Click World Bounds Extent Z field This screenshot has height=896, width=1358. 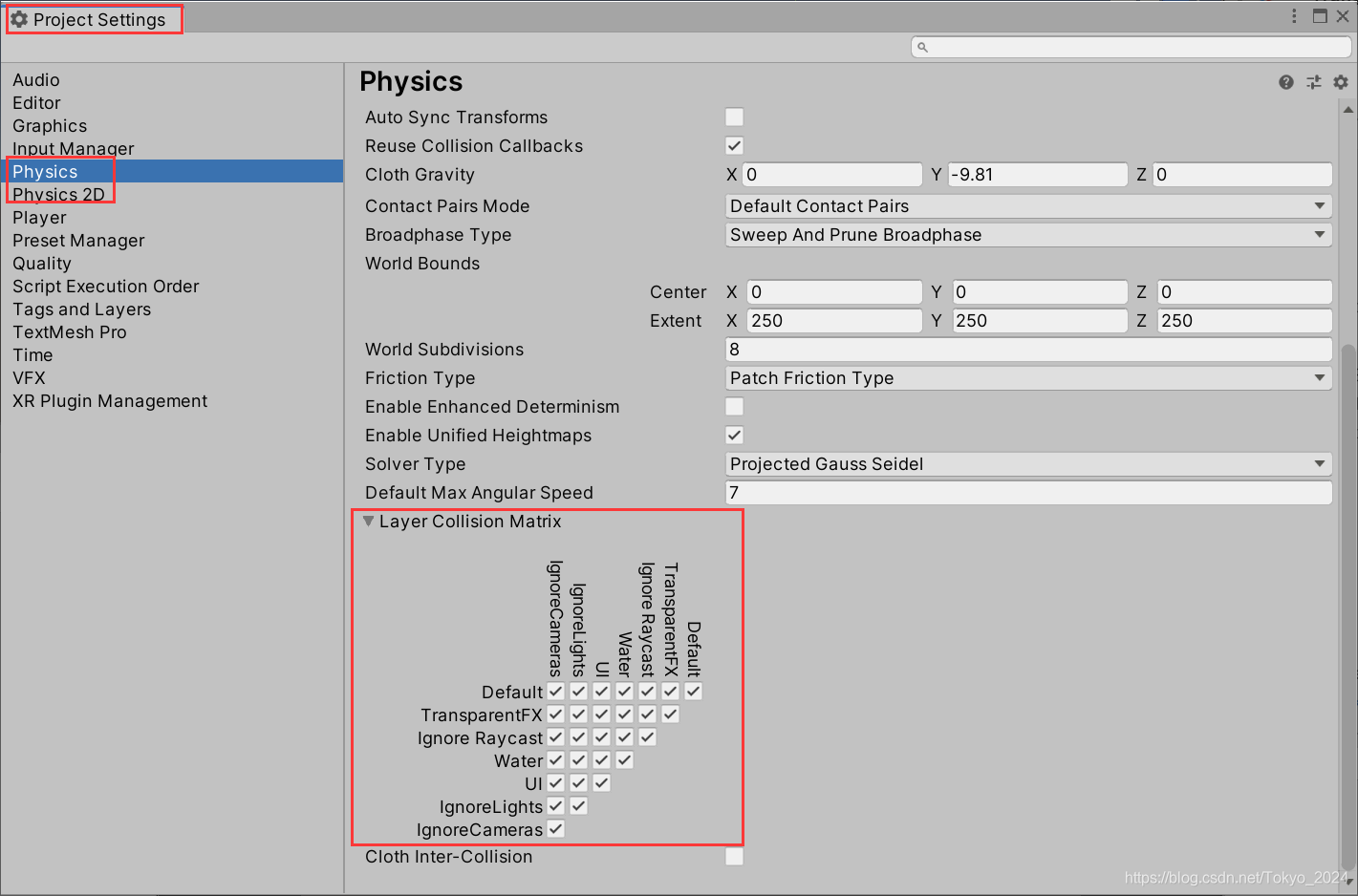pos(1245,321)
